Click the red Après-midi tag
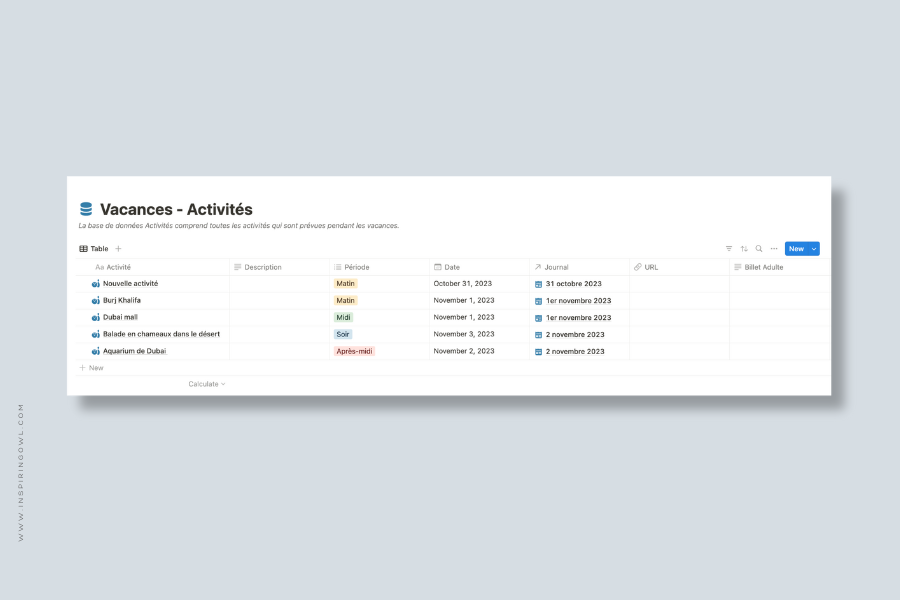Screen dimensions: 900x600 pos(354,351)
